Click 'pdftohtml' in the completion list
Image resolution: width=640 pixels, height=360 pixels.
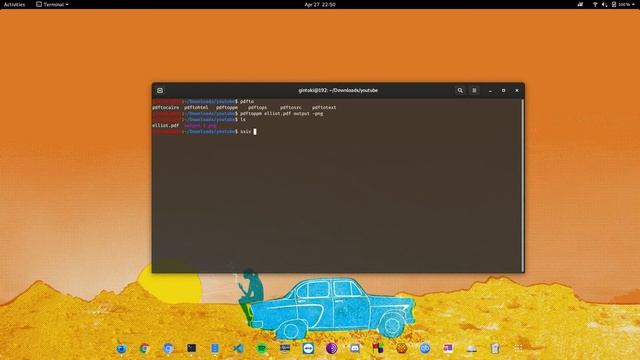(196, 107)
